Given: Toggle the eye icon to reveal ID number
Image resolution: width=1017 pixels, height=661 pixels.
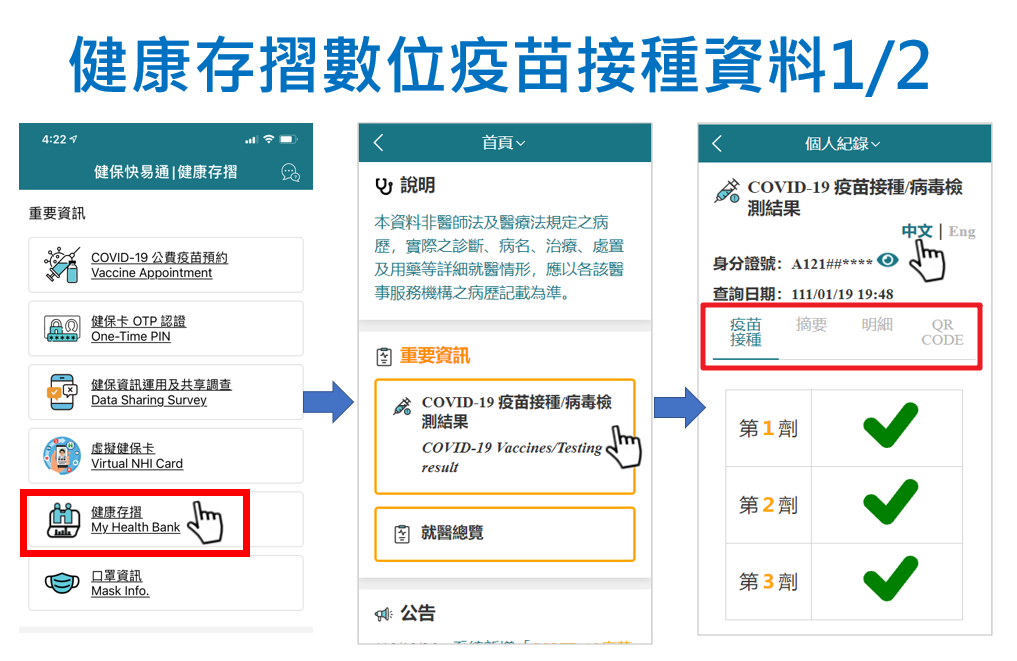Looking at the screenshot, I should click(x=887, y=262).
